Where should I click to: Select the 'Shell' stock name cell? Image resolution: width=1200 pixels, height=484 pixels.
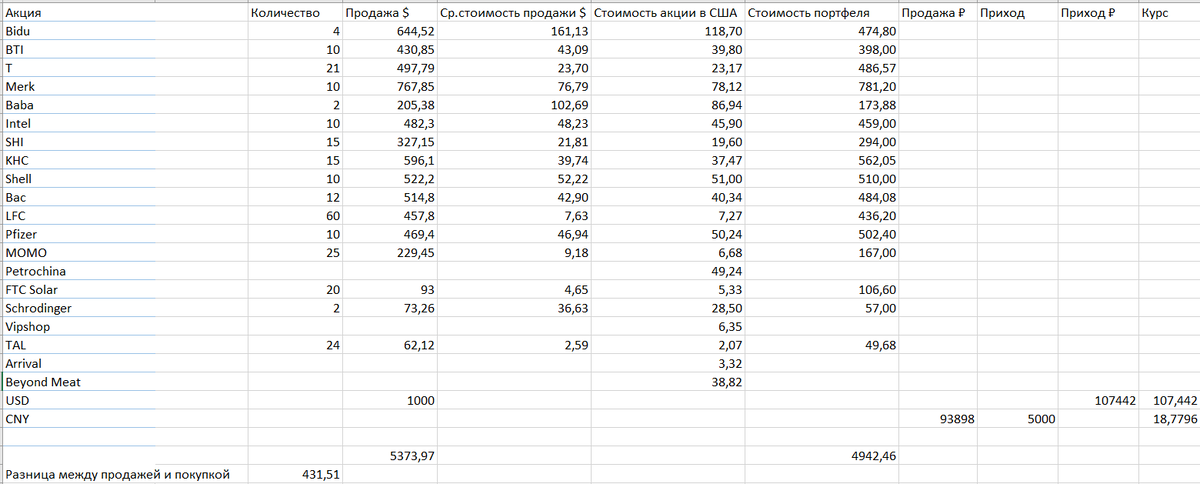coord(124,178)
